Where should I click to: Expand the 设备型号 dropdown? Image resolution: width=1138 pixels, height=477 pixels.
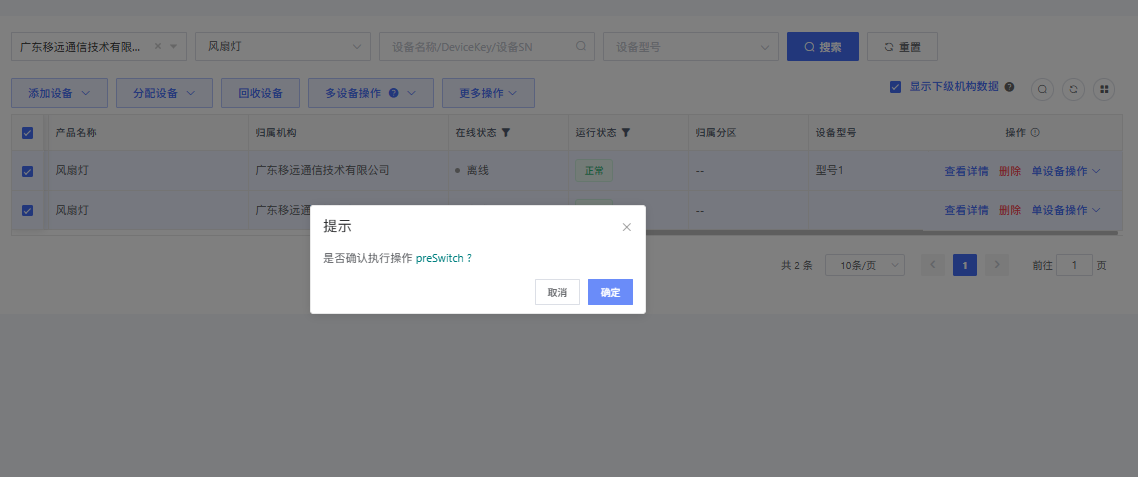690,46
